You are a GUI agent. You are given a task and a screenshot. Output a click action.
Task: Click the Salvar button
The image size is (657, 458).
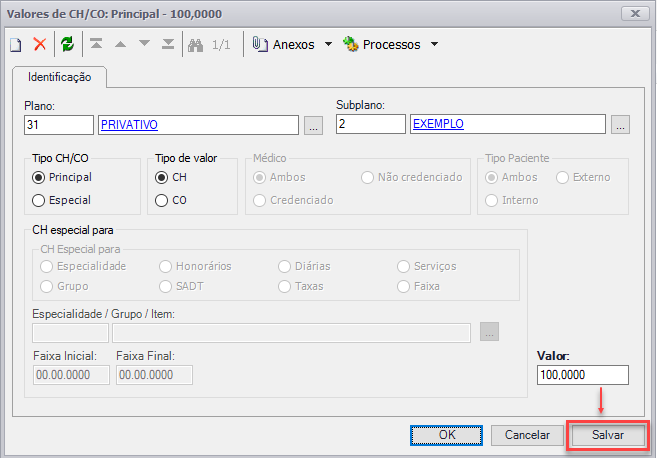(x=608, y=435)
